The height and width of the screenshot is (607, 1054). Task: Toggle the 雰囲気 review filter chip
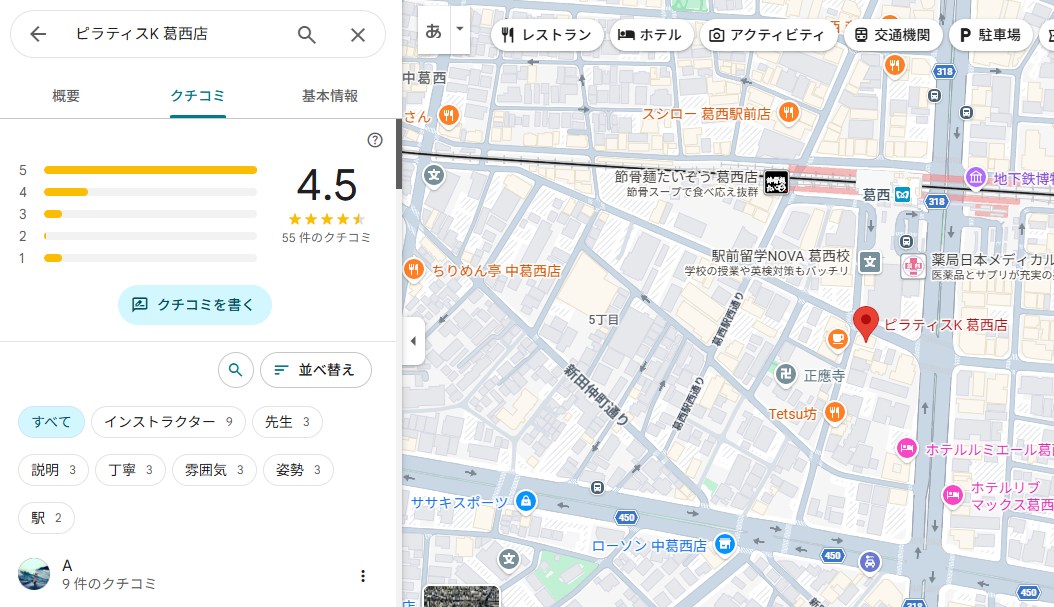[x=214, y=470]
